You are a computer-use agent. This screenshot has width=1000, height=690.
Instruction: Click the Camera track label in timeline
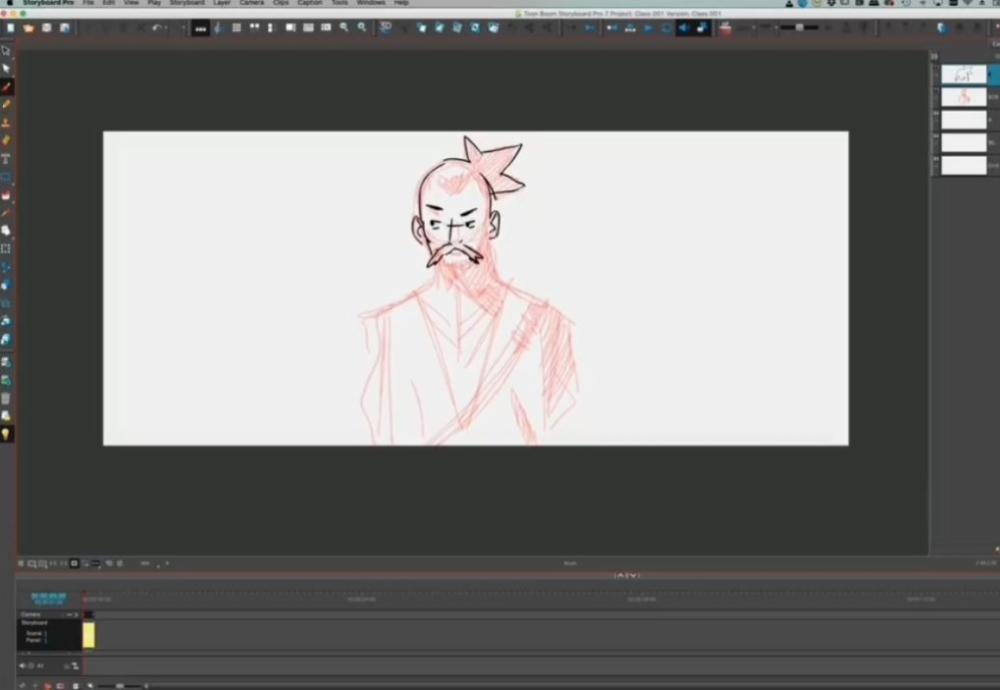(31, 614)
